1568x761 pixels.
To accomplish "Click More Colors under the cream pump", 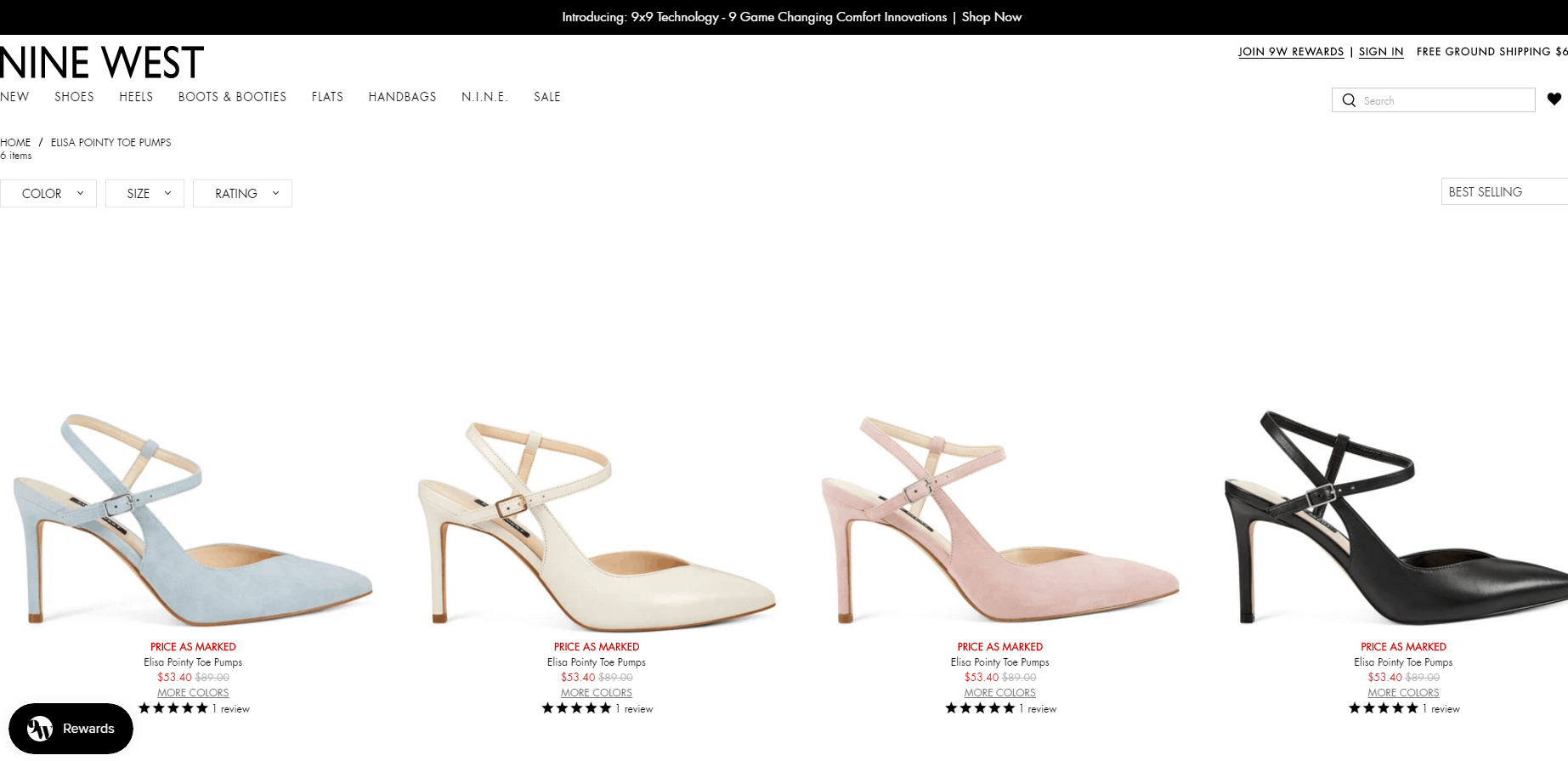I will coord(597,693).
